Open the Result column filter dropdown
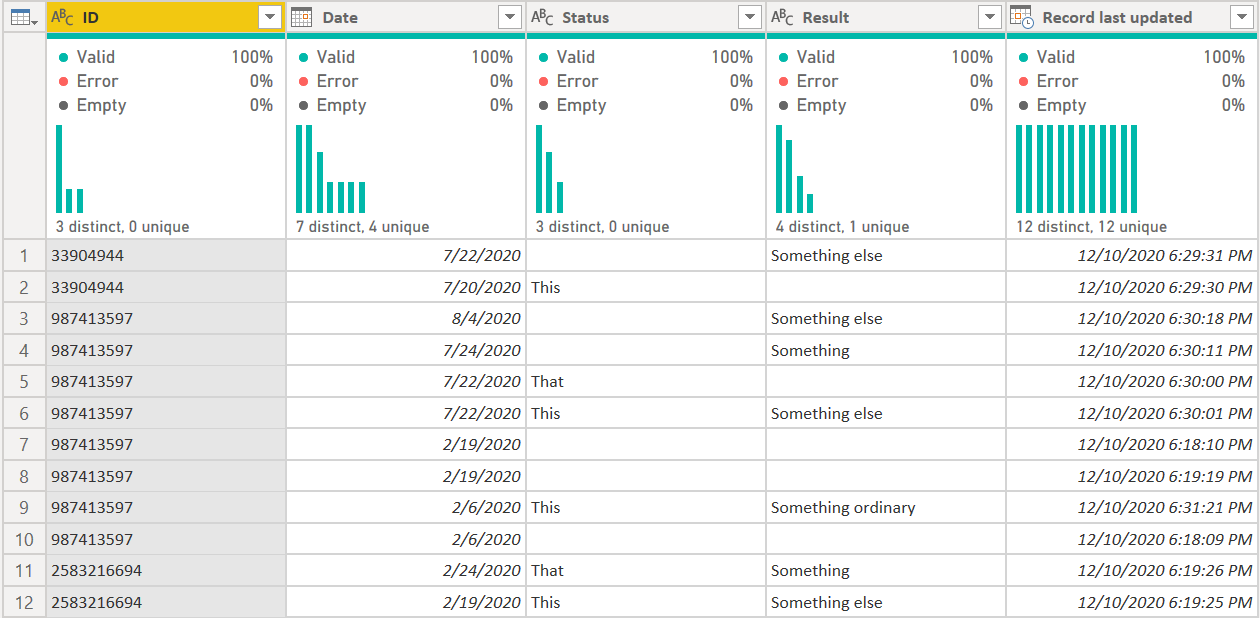 click(990, 17)
